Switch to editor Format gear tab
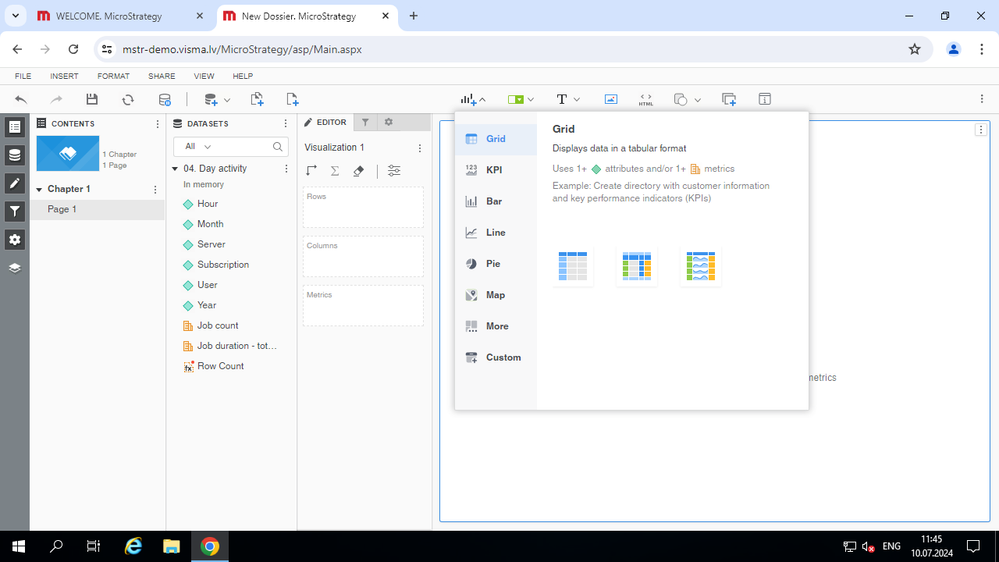Image resolution: width=999 pixels, height=562 pixels. point(389,122)
